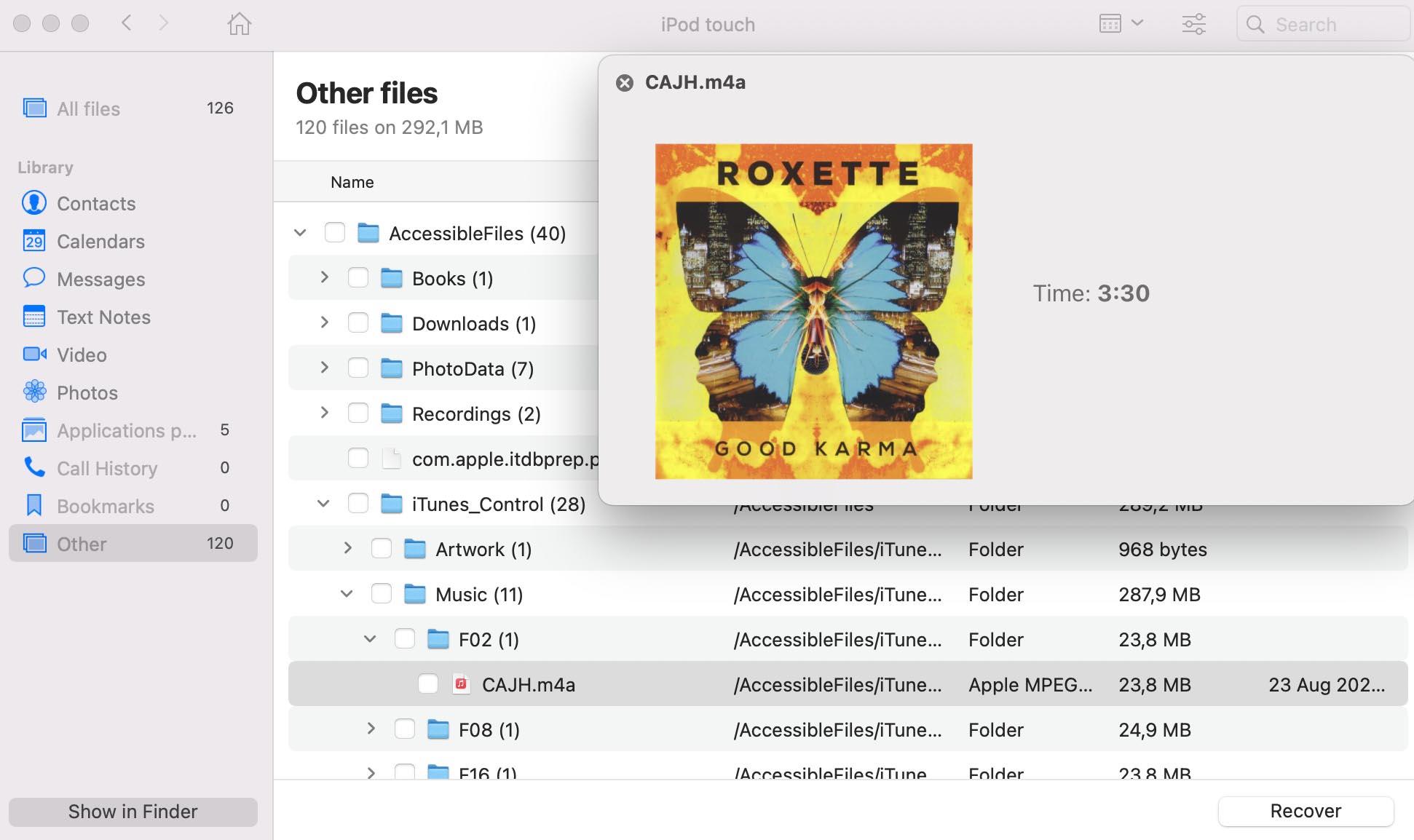The width and height of the screenshot is (1414, 840).
Task: Click the F02 folder icon
Action: point(438,639)
